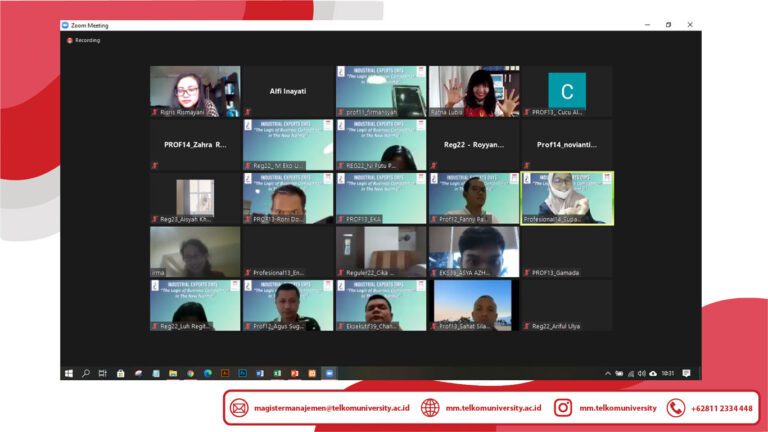Open Google Chrome from the taskbar
This screenshot has height=432, width=768.
[x=190, y=373]
